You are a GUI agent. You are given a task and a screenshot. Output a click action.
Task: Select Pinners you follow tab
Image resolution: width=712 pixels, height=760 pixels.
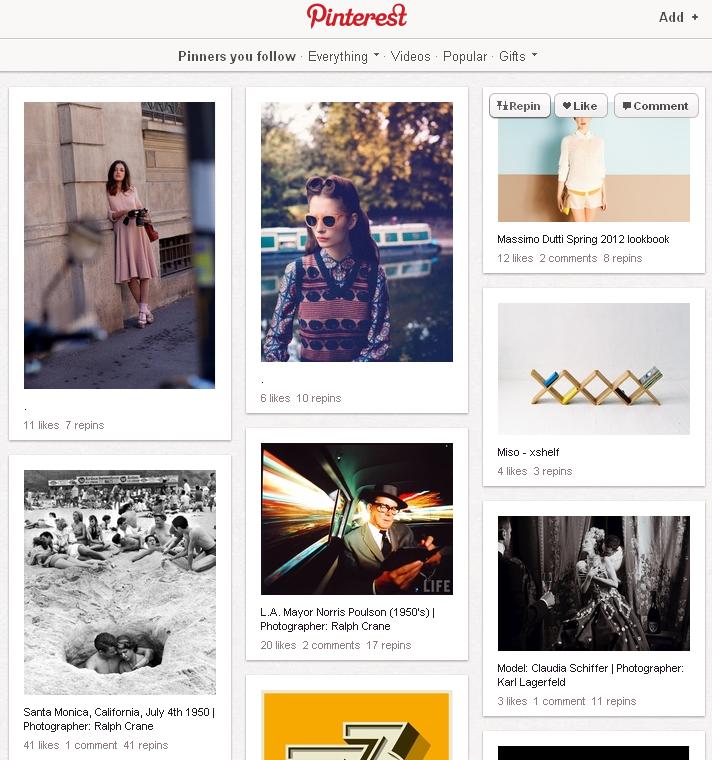click(237, 56)
